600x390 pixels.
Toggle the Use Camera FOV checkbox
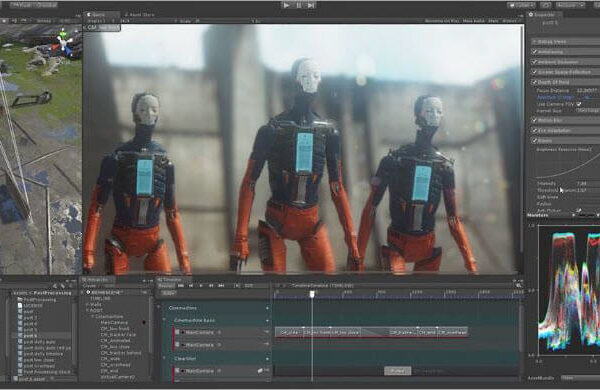coord(579,104)
